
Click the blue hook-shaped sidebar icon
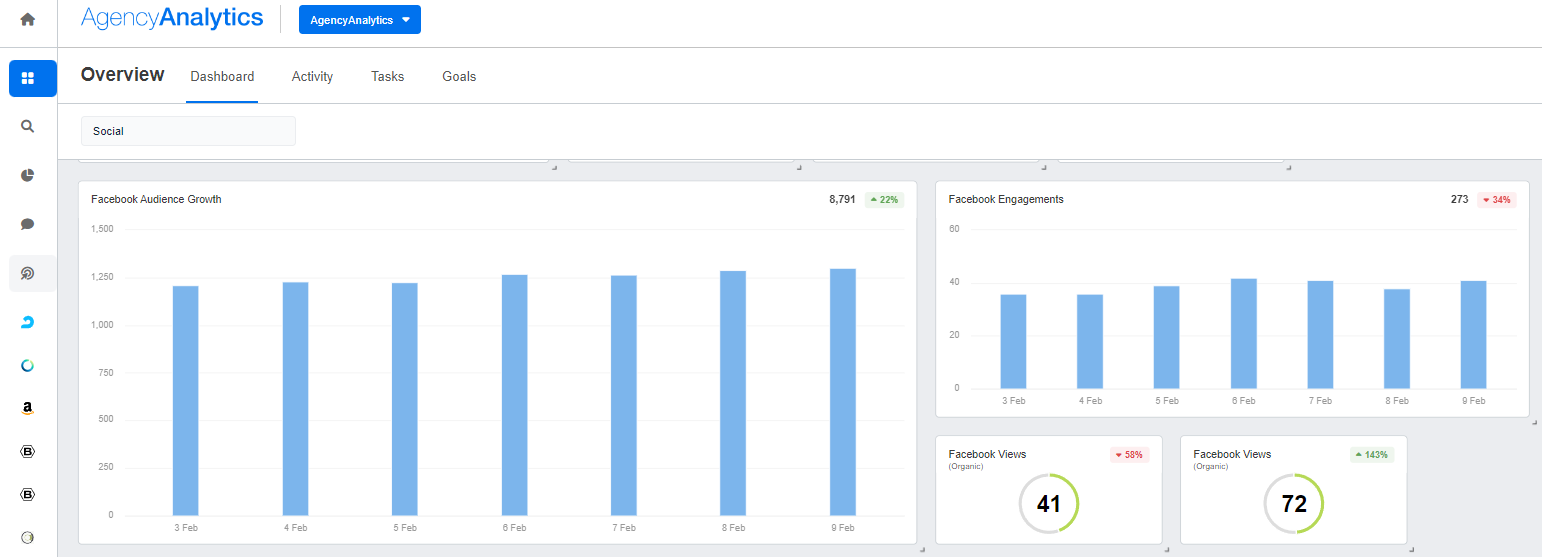(28, 322)
